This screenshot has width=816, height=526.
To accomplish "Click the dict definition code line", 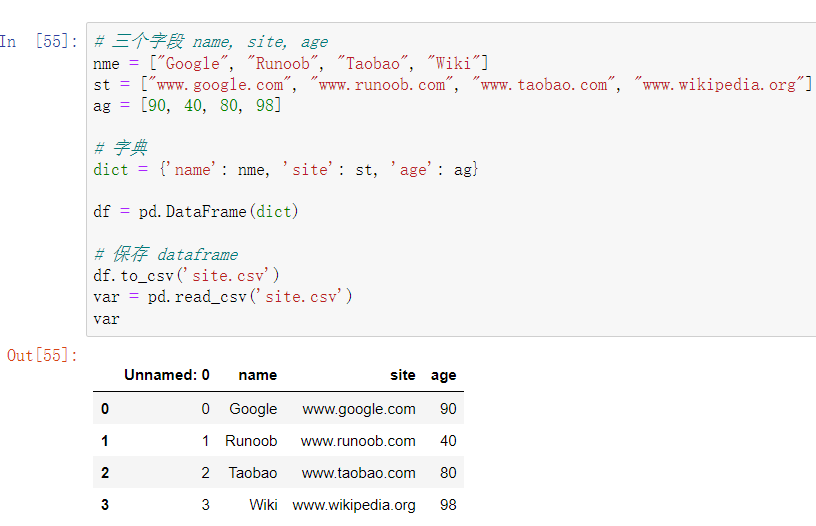I will coord(286,170).
